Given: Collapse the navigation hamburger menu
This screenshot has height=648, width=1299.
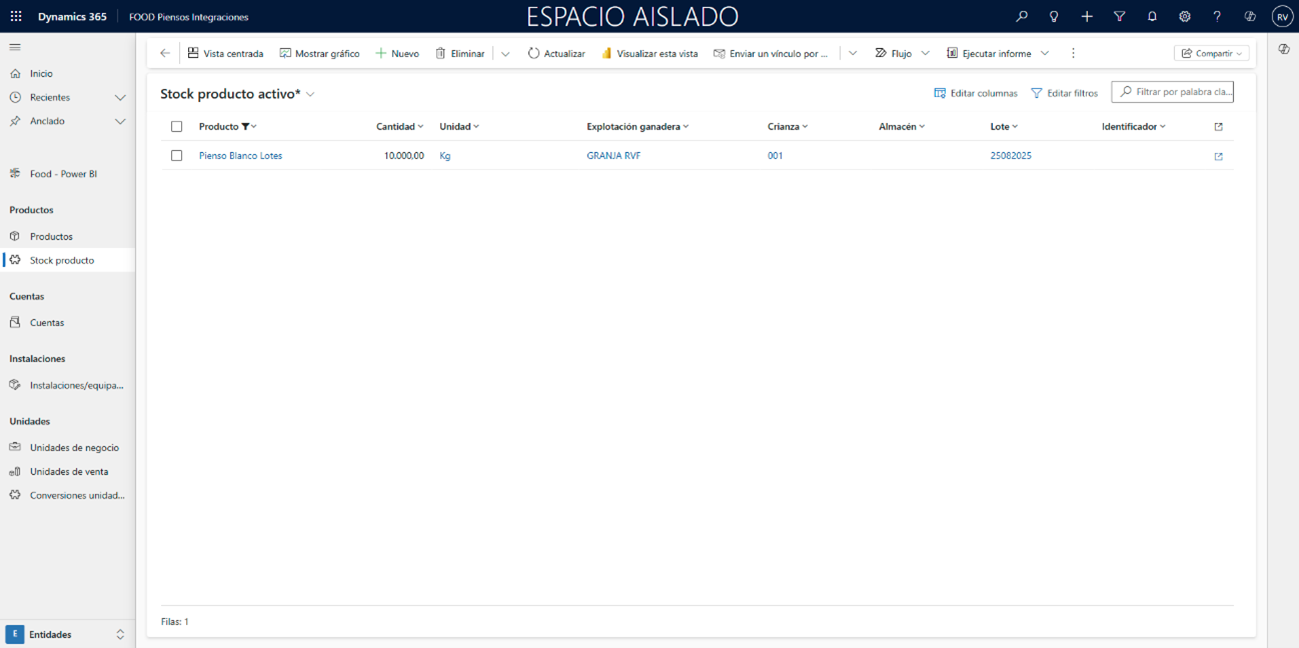Looking at the screenshot, I should [x=15, y=47].
